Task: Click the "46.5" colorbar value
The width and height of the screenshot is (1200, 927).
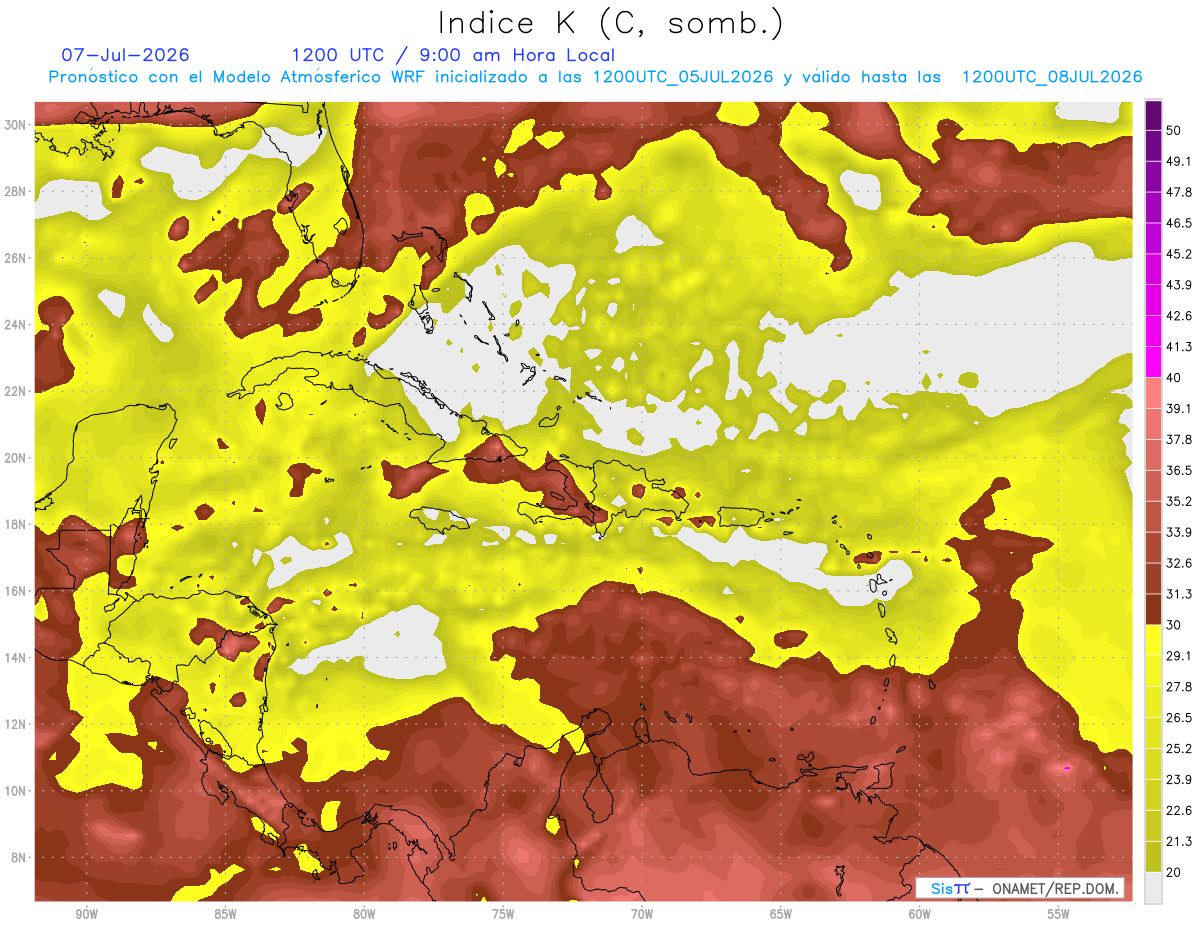Action: tap(1179, 223)
